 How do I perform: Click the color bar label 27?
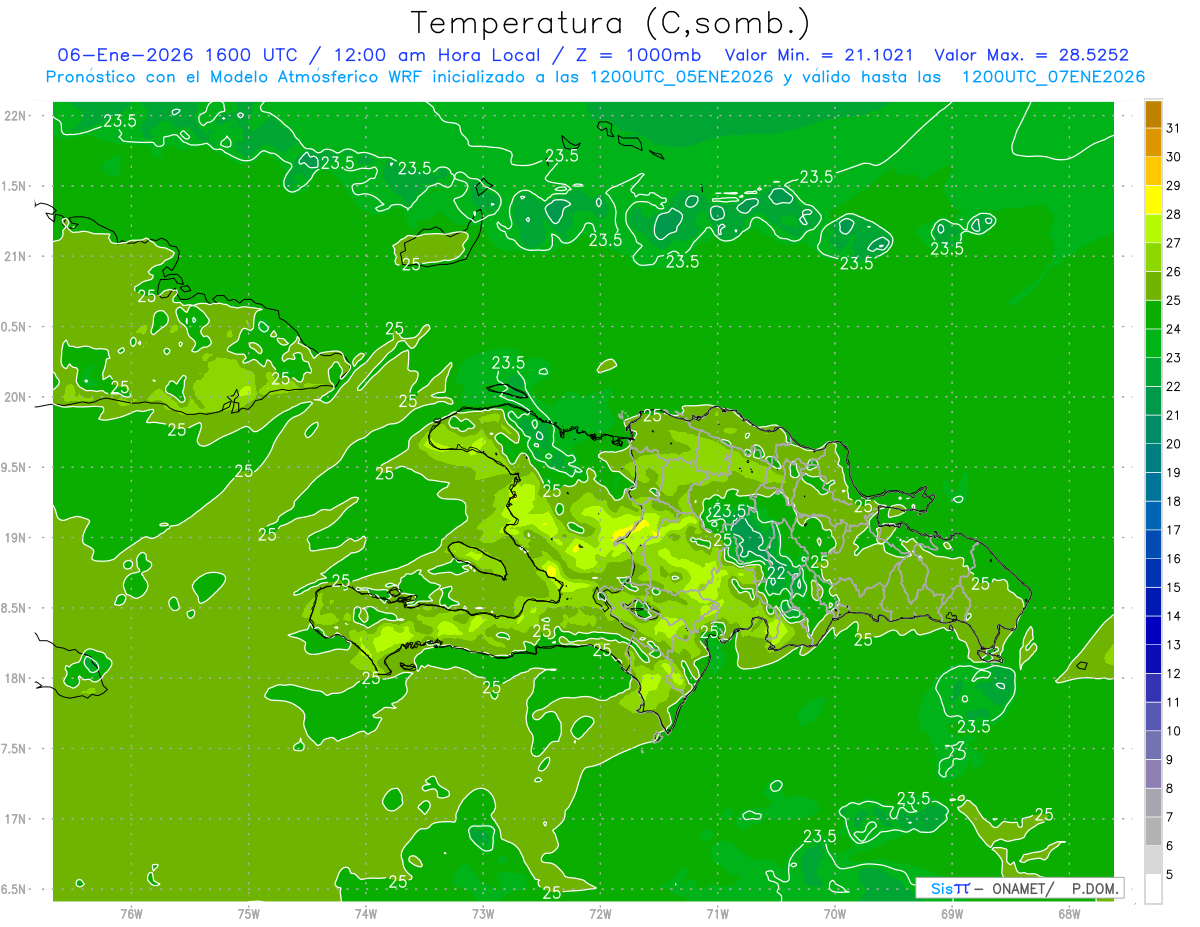pyautogui.click(x=1174, y=243)
